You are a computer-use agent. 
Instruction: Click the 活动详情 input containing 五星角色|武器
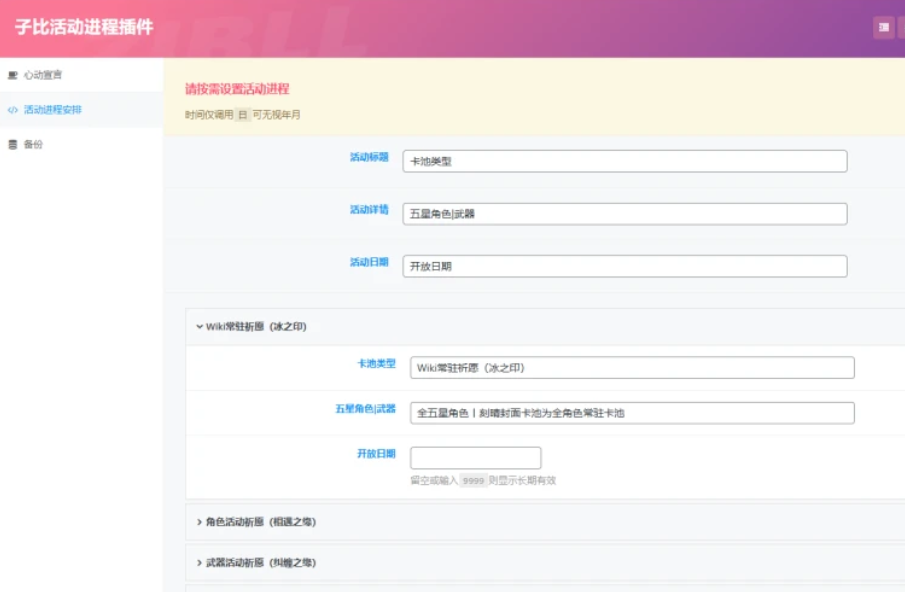(625, 214)
